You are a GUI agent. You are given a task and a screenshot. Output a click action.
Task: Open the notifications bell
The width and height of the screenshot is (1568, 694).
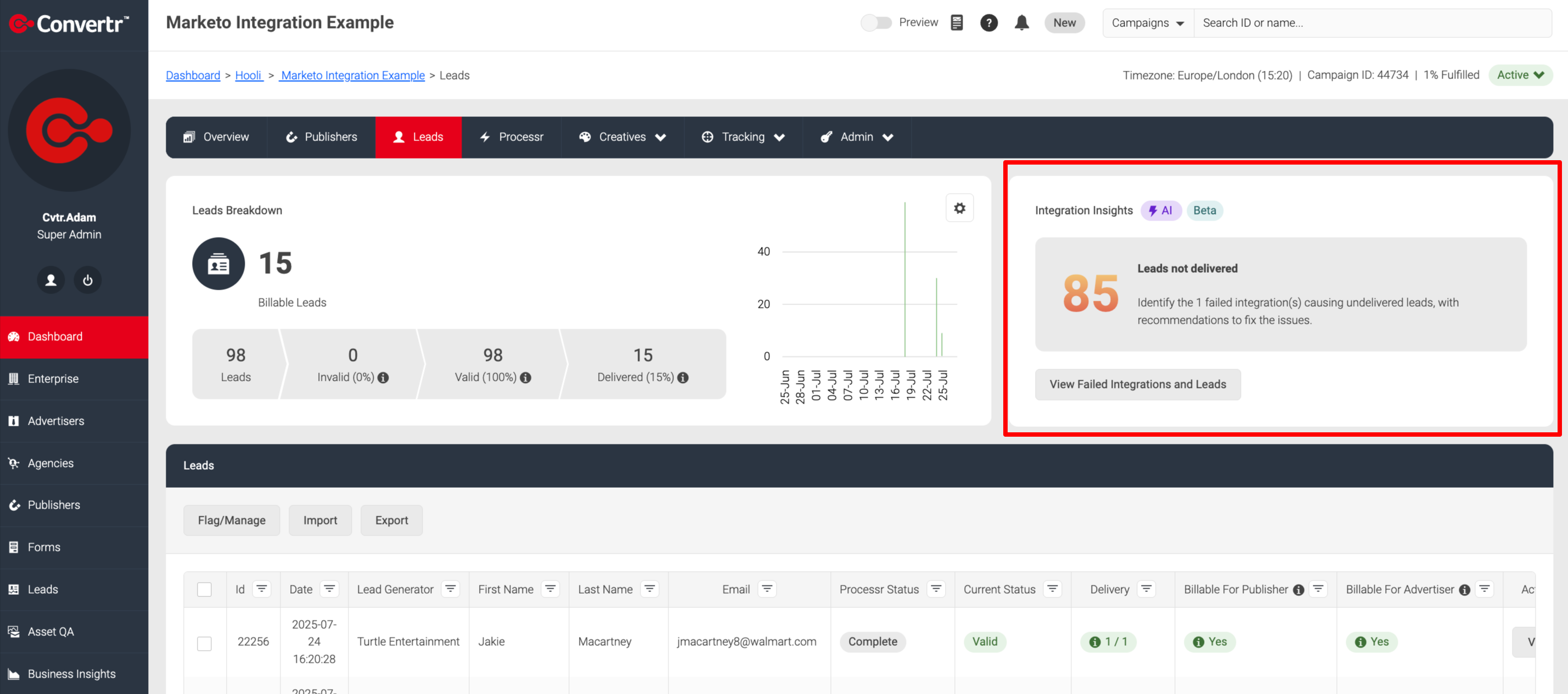[x=1022, y=22]
